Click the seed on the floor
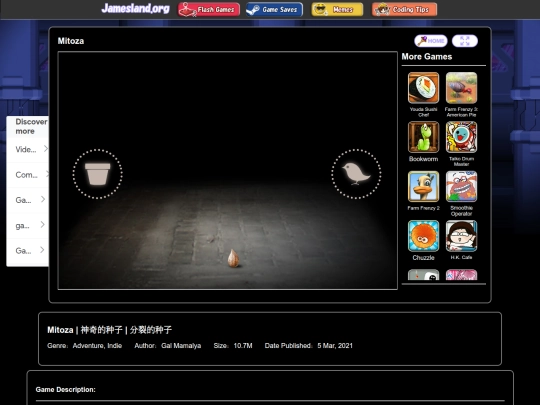Screen dimensions: 540x405 coord(233,258)
